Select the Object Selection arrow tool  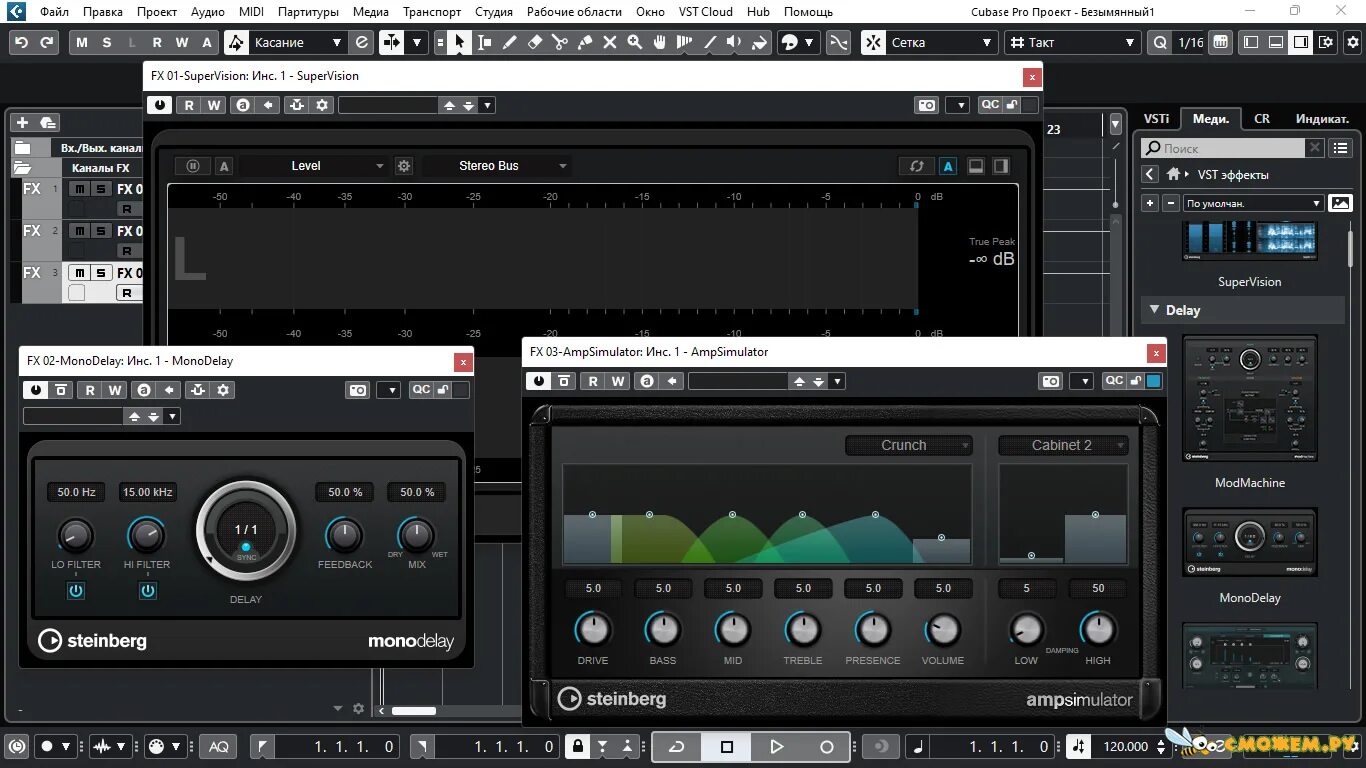pos(459,42)
